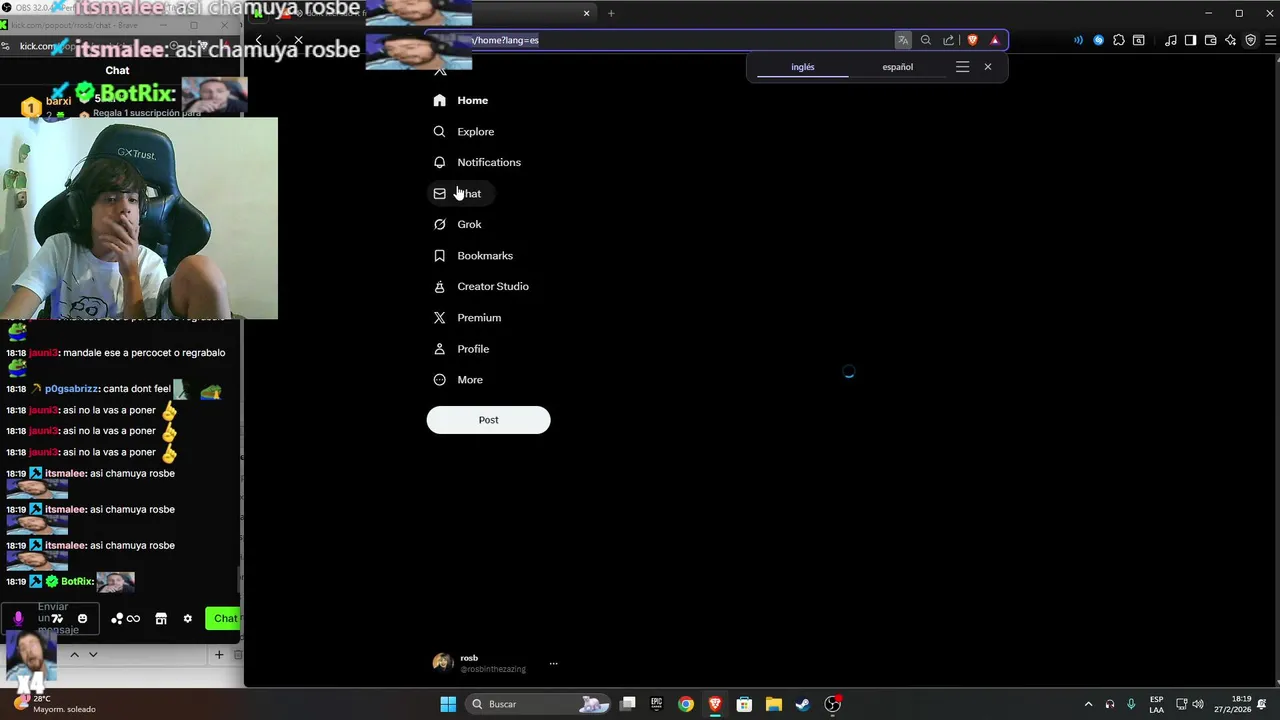The image size is (1280, 720).
Task: Click the green Chat send button
Action: [x=224, y=618]
